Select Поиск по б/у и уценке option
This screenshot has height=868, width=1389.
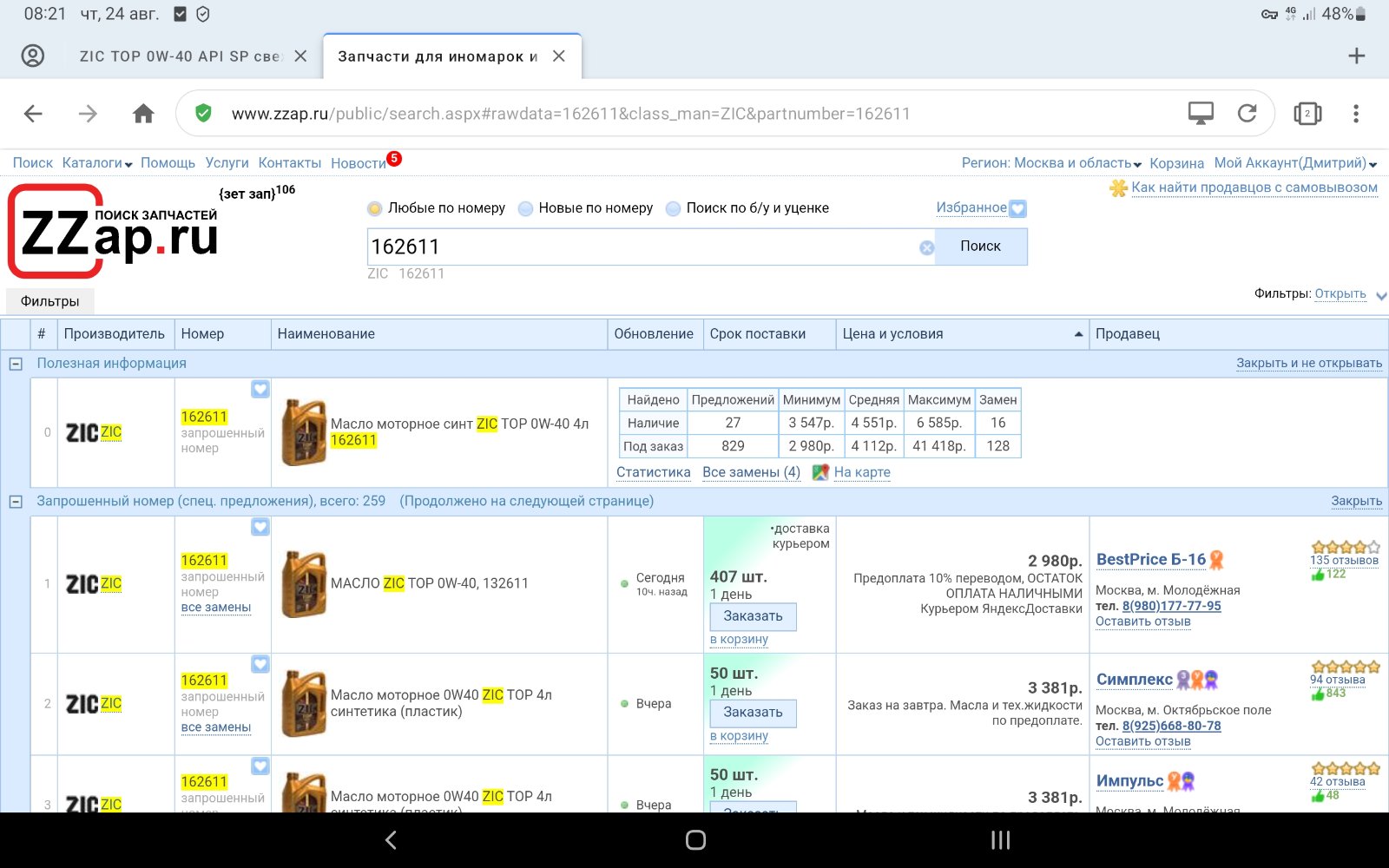click(673, 208)
